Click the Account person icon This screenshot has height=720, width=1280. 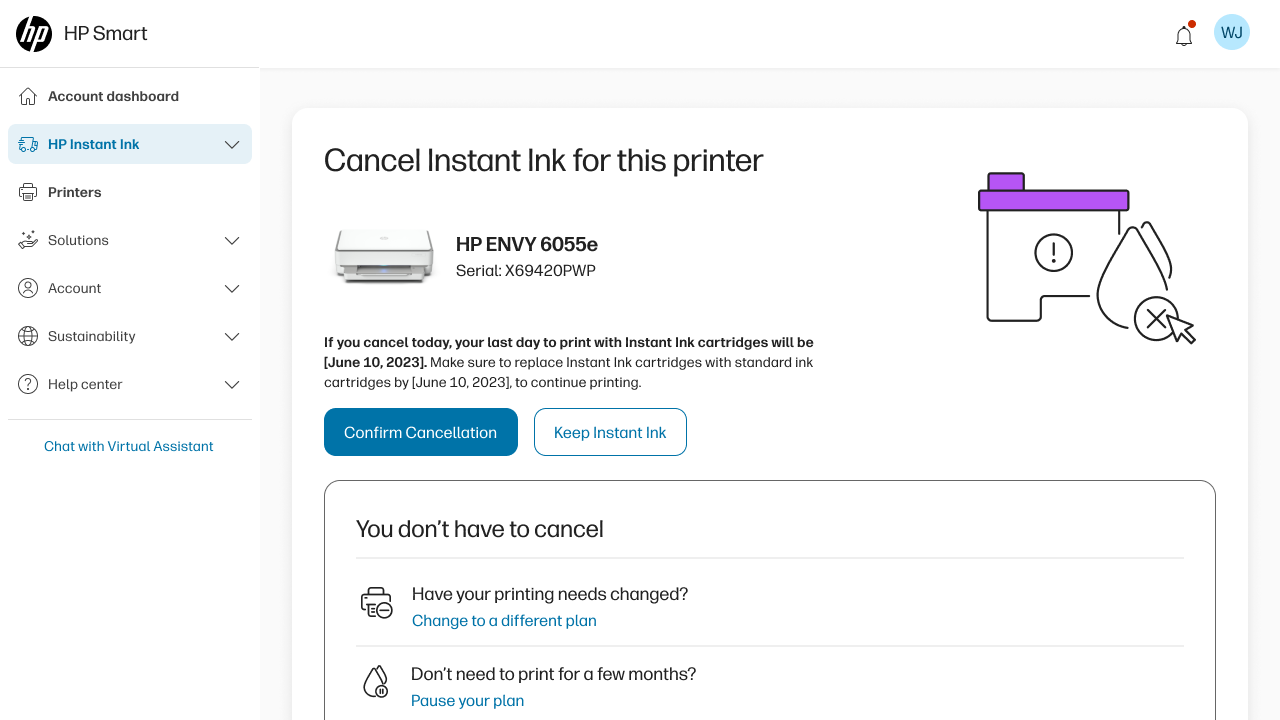(28, 288)
